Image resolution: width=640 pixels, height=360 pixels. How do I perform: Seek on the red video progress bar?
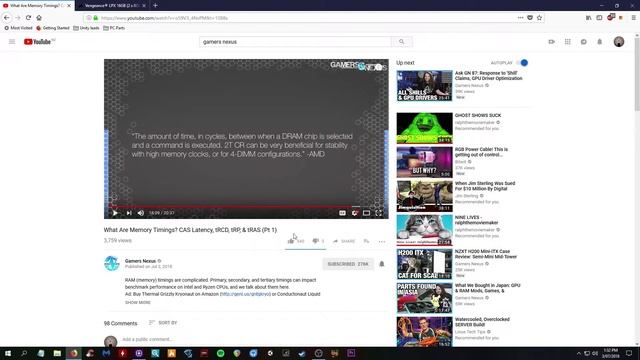(246, 206)
